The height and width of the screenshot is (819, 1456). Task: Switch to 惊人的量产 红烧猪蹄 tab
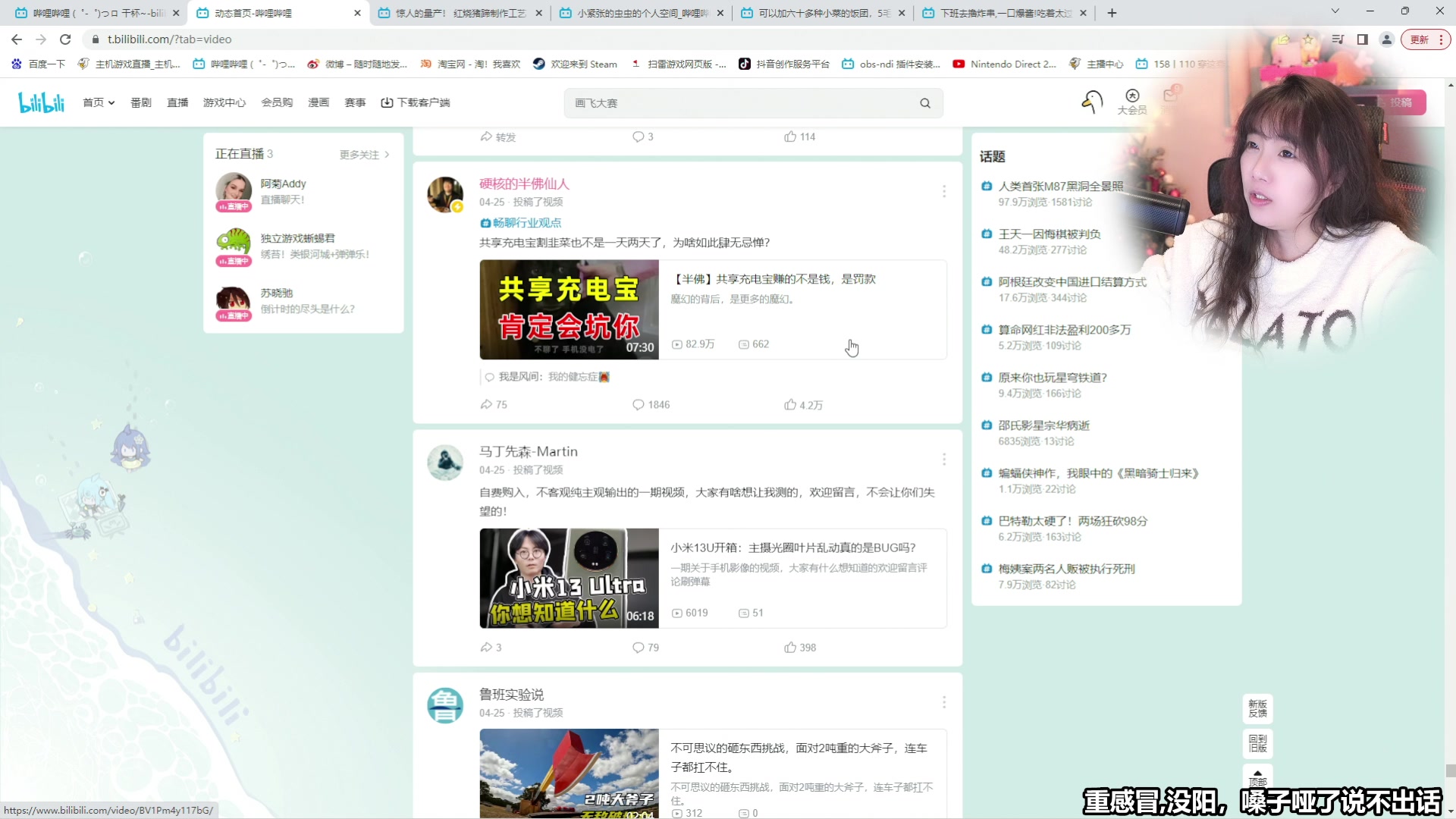click(460, 13)
